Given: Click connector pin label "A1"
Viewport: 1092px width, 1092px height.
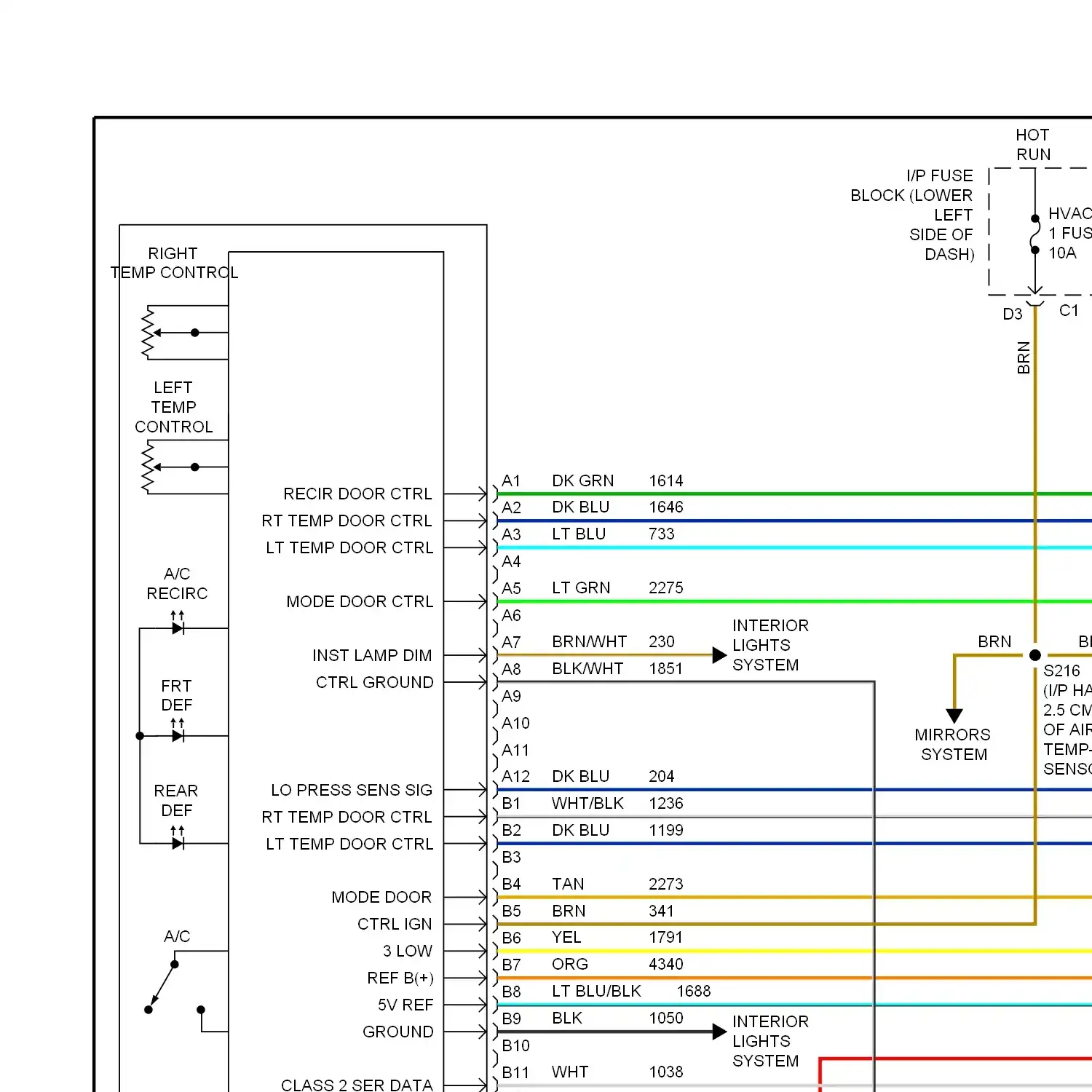Looking at the screenshot, I should click(x=511, y=480).
